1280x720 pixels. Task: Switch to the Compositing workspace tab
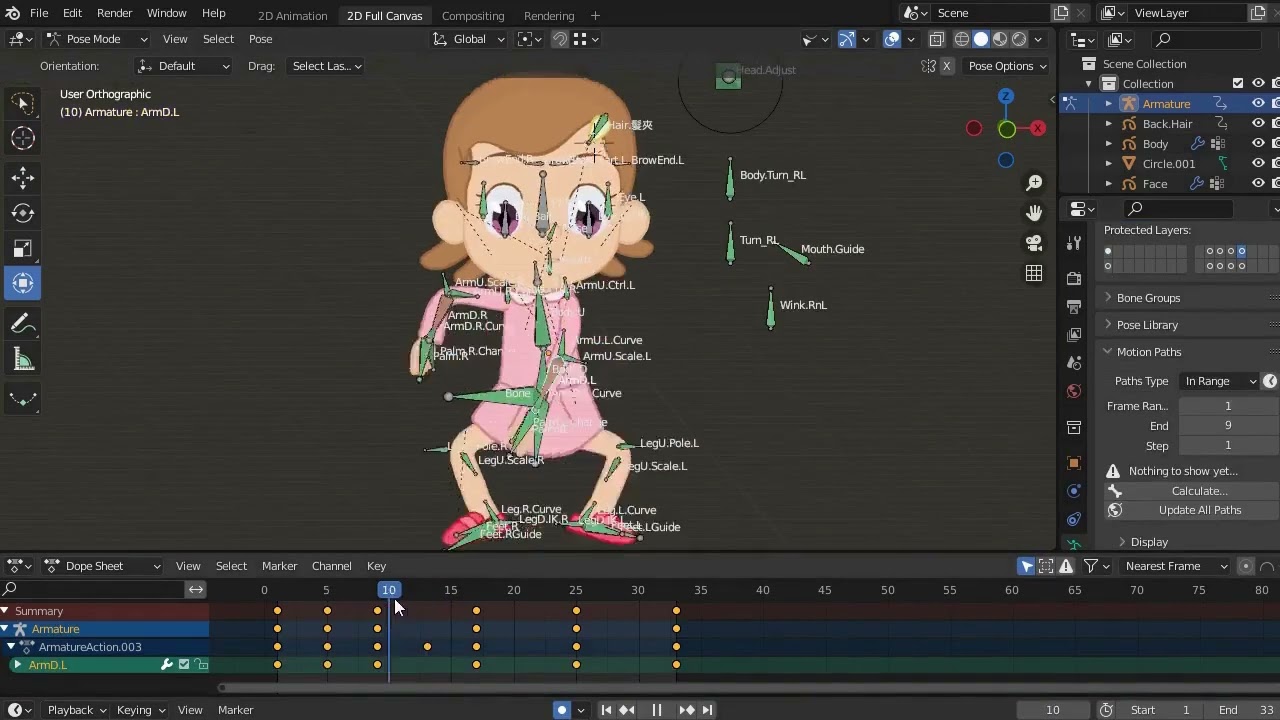pos(473,16)
